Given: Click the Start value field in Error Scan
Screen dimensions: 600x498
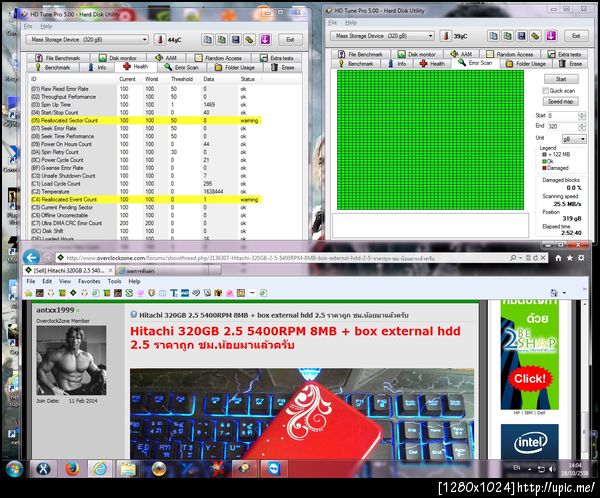Looking at the screenshot, I should point(562,116).
